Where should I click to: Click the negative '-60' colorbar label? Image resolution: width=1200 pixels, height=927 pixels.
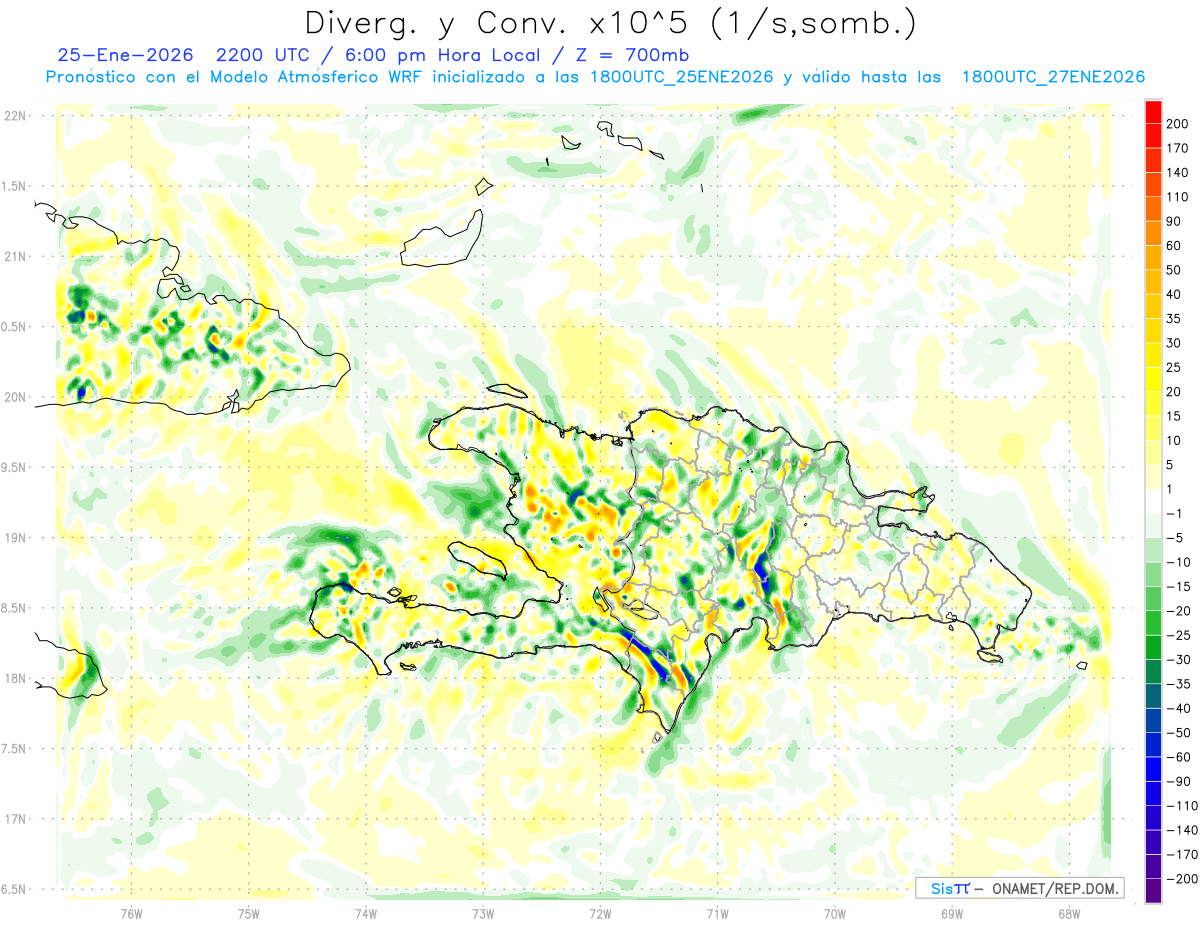click(x=1178, y=757)
